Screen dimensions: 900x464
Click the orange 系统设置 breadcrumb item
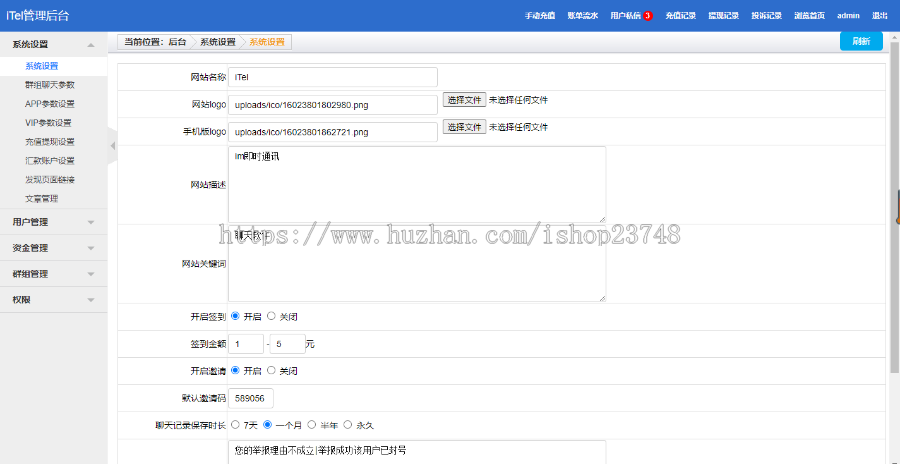[x=267, y=42]
